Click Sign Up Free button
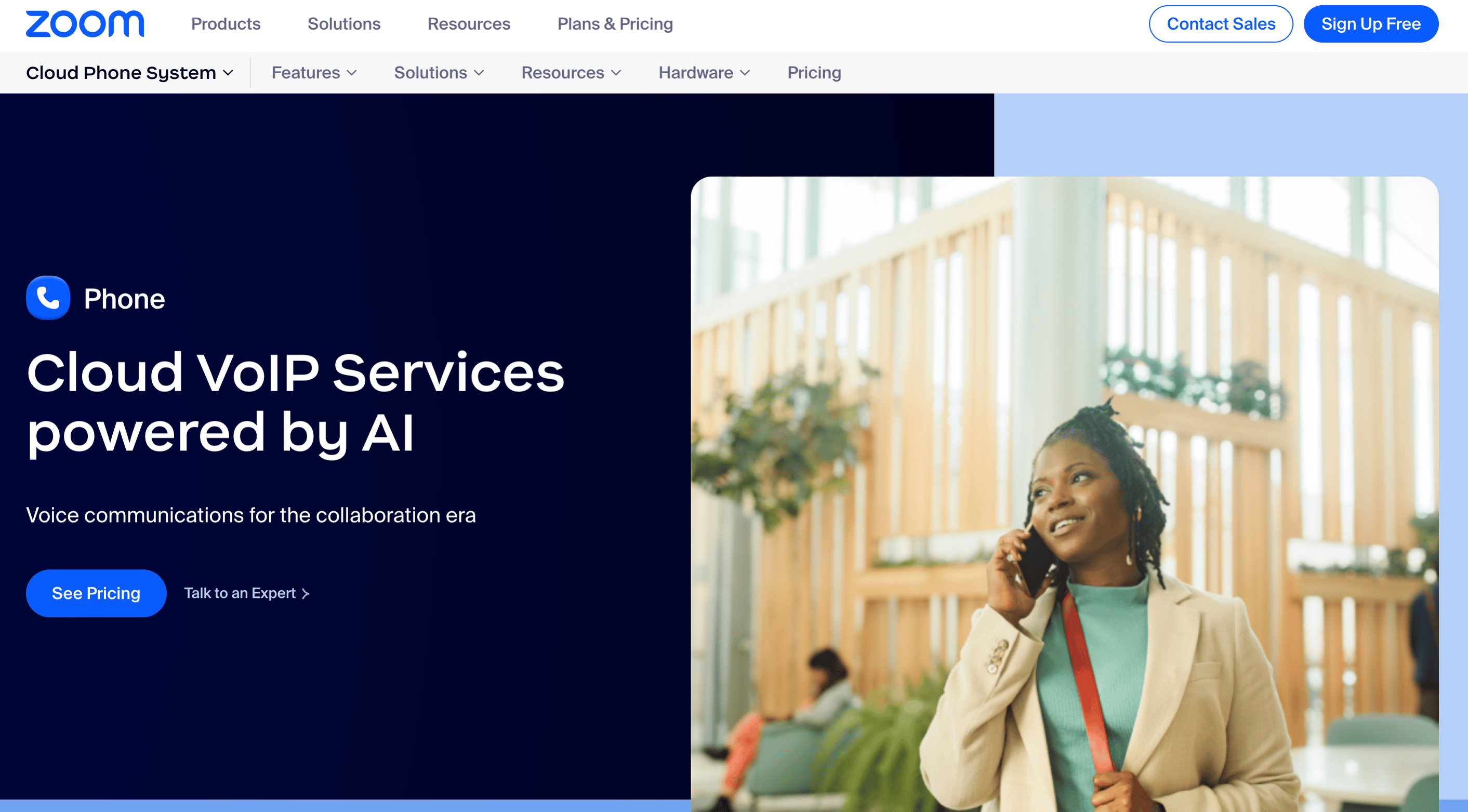 pos(1370,24)
